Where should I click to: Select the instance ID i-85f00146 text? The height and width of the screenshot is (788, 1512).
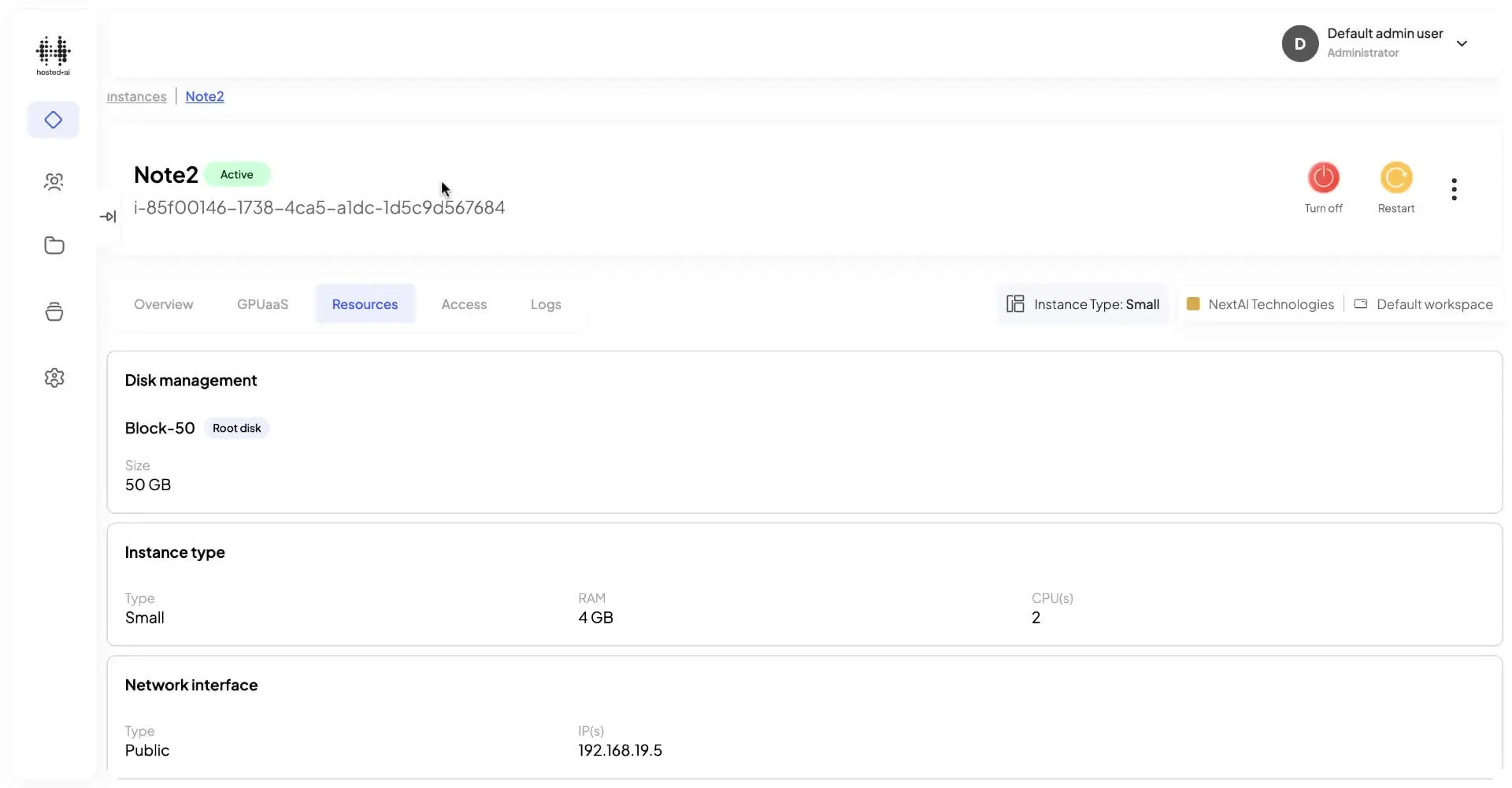[319, 207]
